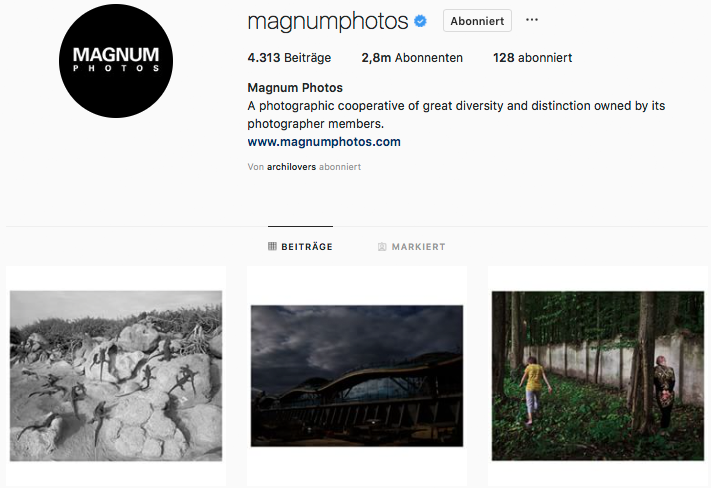Click the grid icon beside Beiträge

click(272, 246)
